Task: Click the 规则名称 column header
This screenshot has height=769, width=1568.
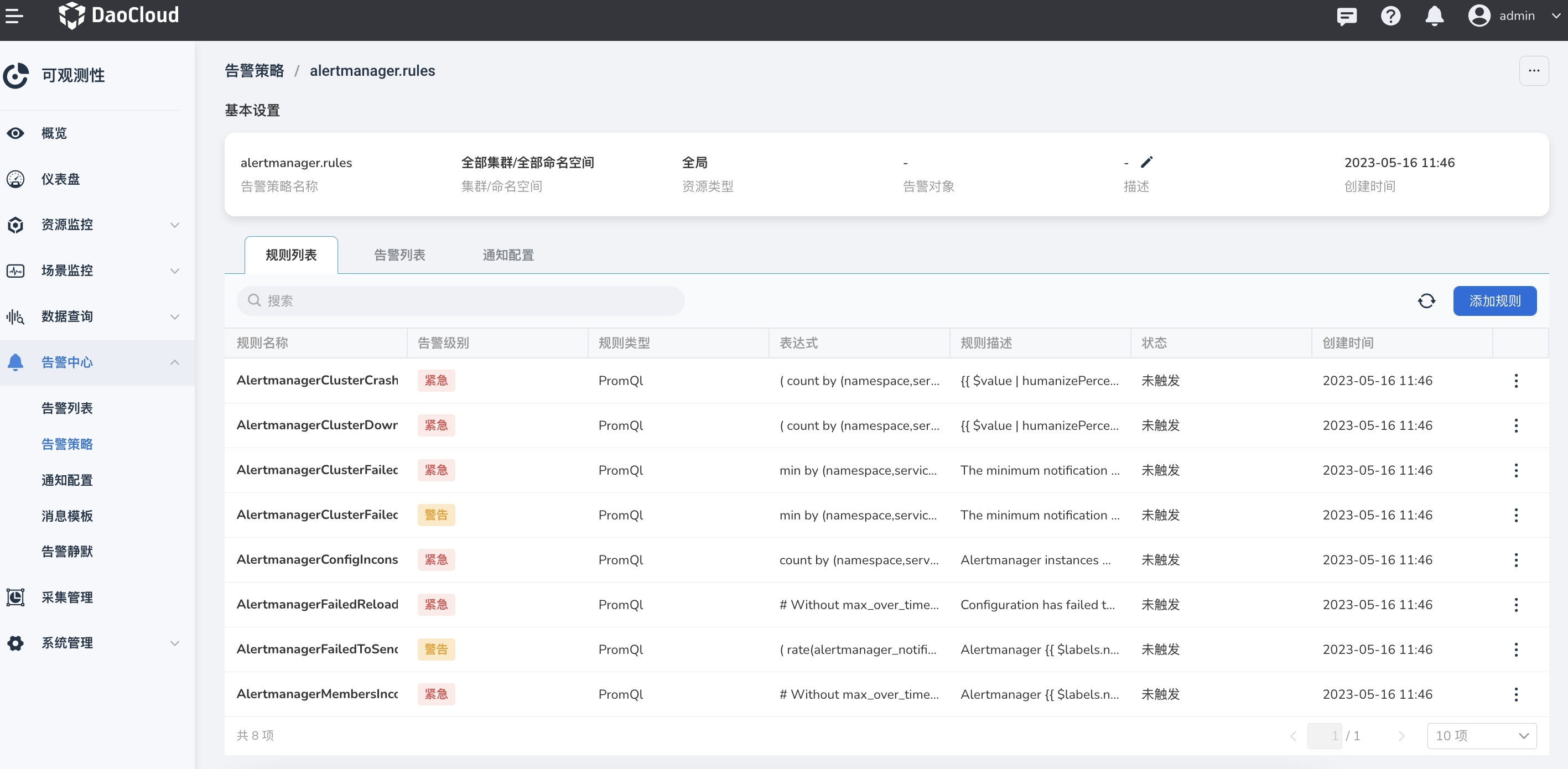Action: point(262,343)
